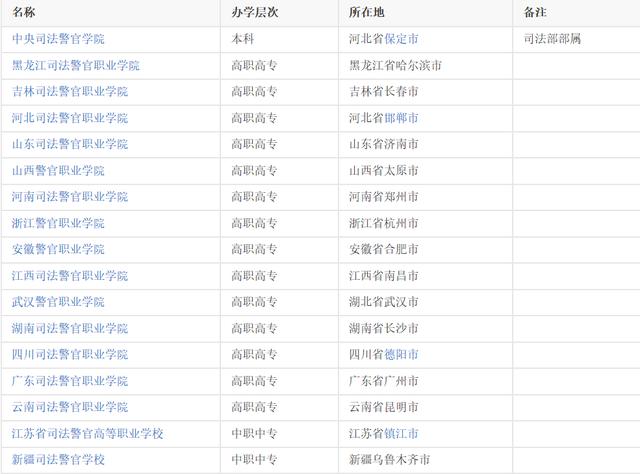Follow the 保定市 city link
This screenshot has height=474, width=640.
click(x=401, y=39)
